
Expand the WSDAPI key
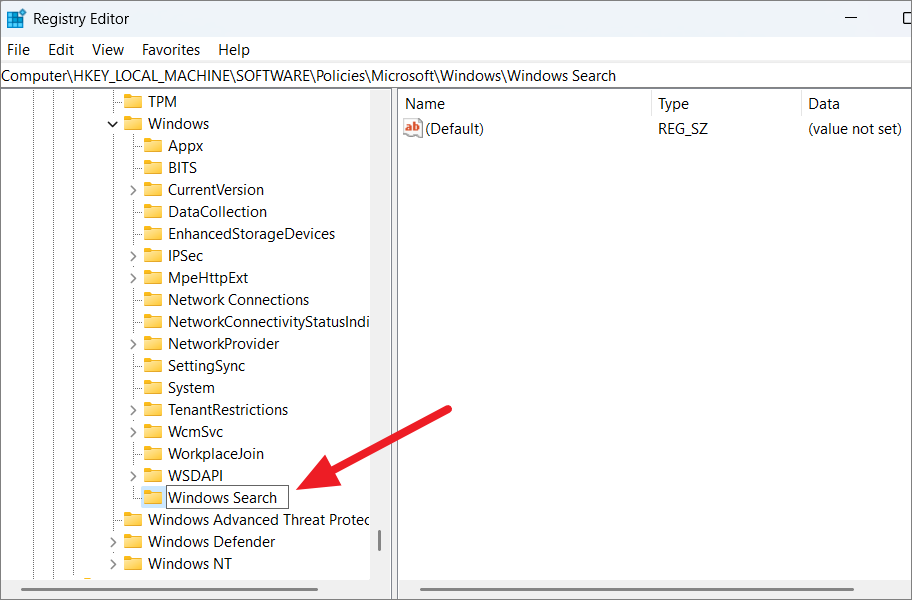(x=133, y=476)
